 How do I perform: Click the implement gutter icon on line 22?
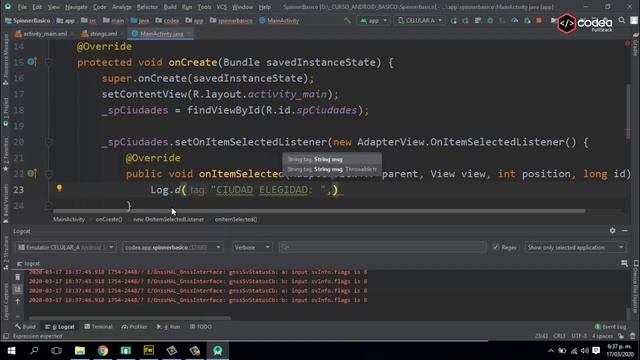pos(32,173)
